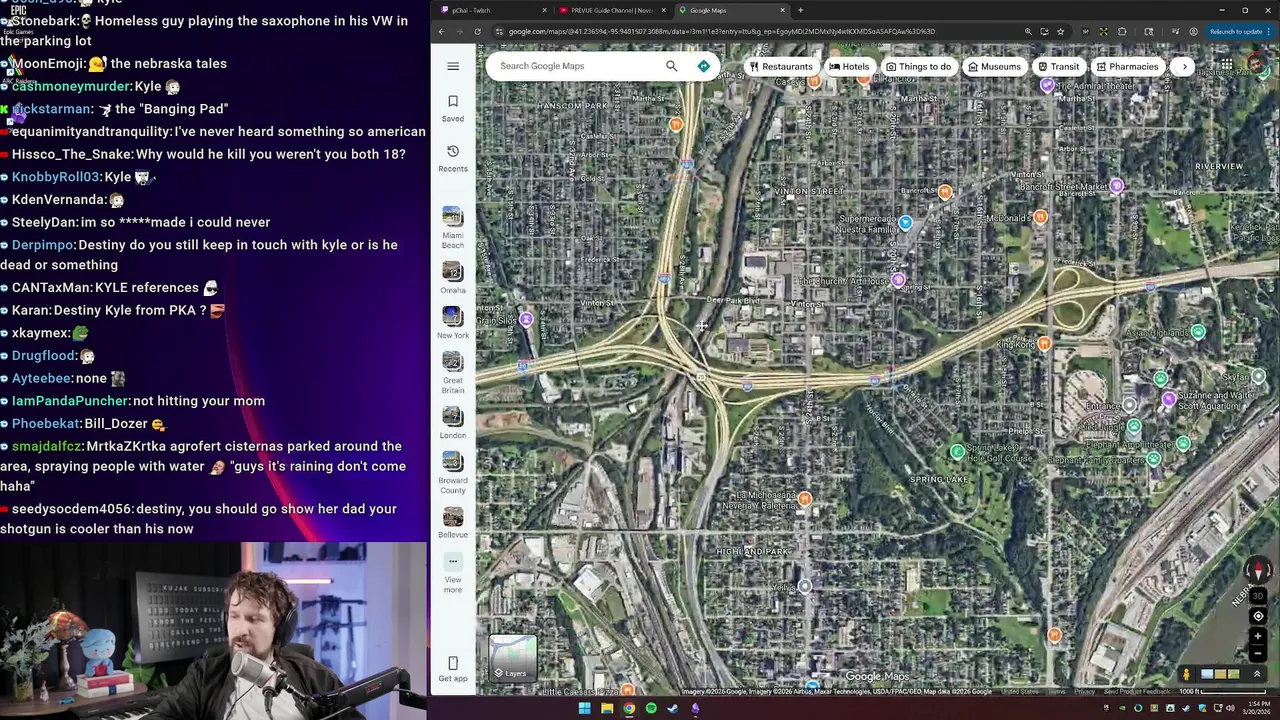Toggle 3D map view
Screen dimensions: 1280x720
1258,594
